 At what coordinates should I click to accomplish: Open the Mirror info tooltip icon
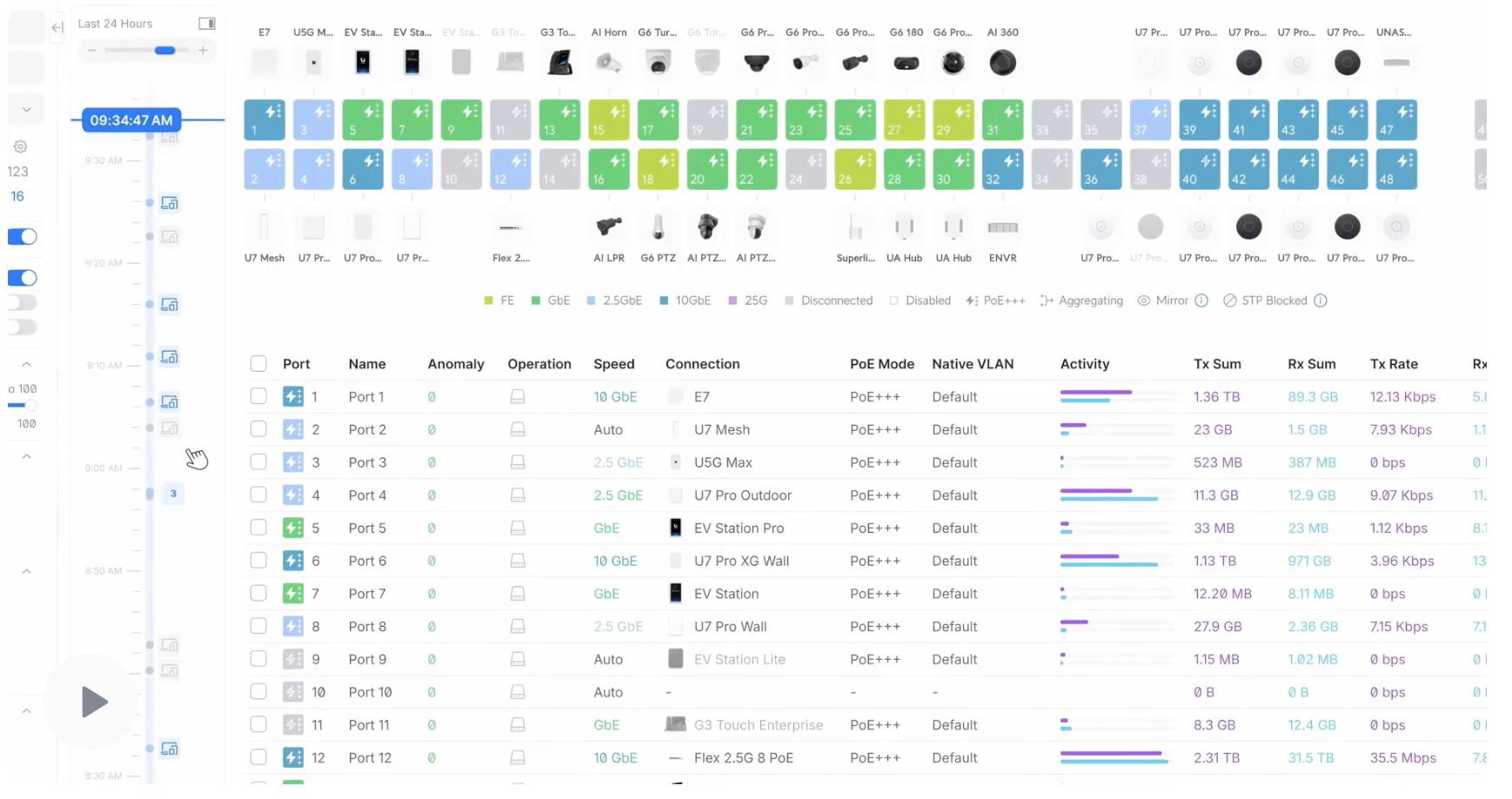[1201, 301]
